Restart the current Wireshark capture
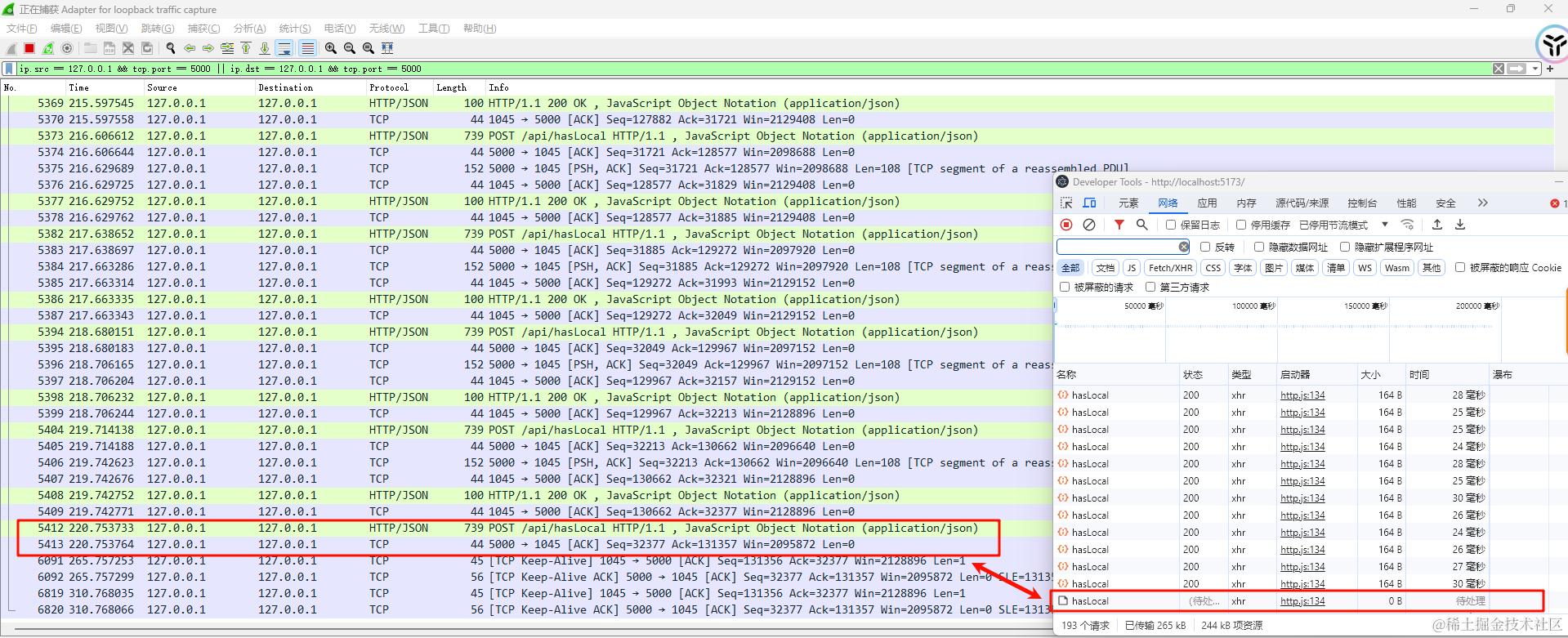The width and height of the screenshot is (1568, 638). coord(48,48)
